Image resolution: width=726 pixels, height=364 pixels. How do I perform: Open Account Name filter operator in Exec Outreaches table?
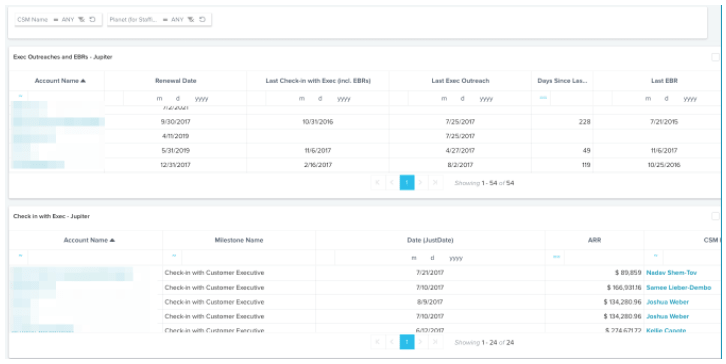(20, 96)
